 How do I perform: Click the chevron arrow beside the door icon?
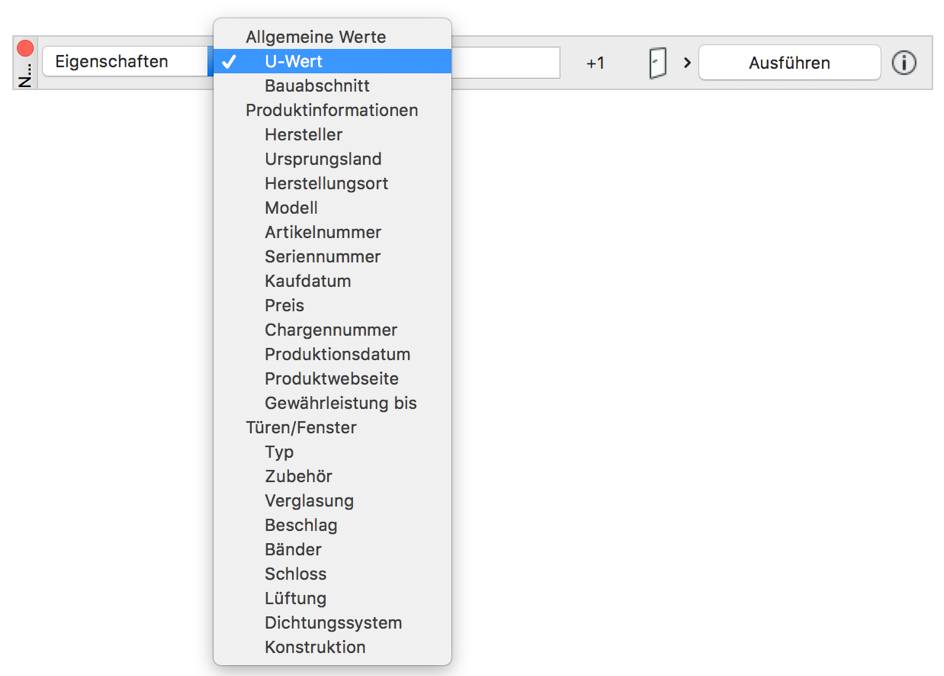pos(687,63)
